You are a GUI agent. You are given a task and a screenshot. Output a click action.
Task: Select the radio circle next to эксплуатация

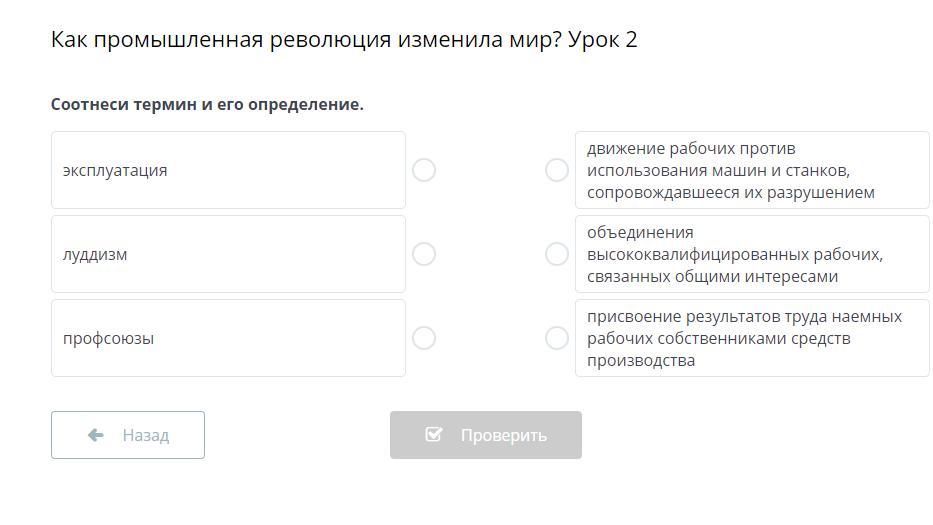(x=424, y=170)
